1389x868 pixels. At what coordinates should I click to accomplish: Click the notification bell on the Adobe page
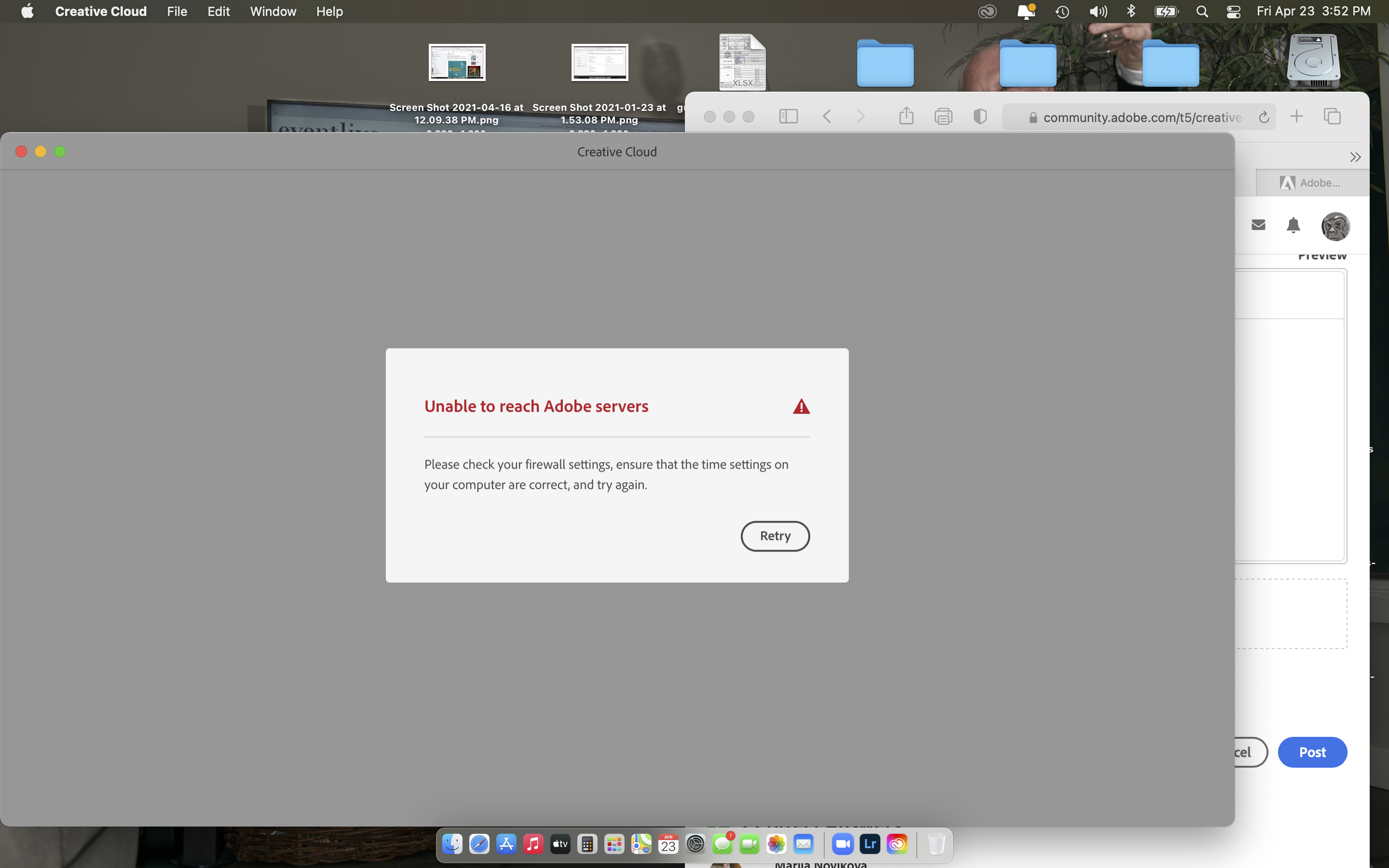1293,225
